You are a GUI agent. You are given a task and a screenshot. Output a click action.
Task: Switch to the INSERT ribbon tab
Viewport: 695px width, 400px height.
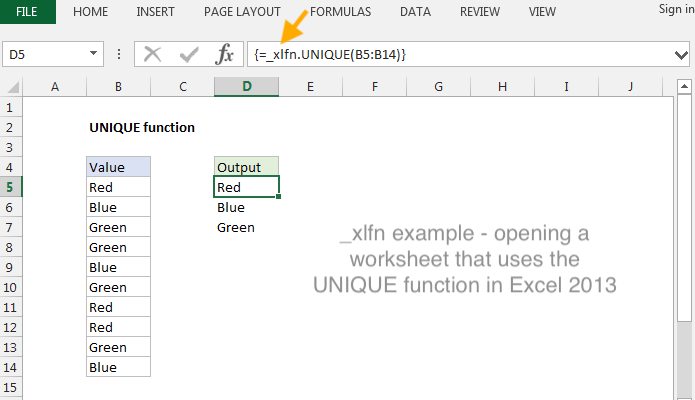click(x=156, y=12)
